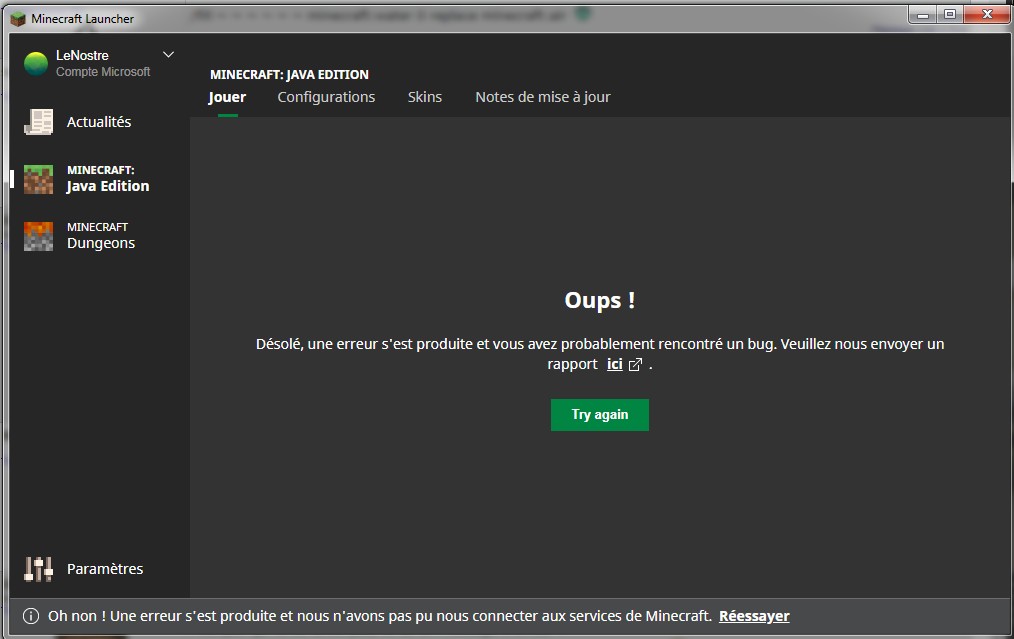This screenshot has width=1014, height=639.
Task: Select the Java Edition grass block icon
Action: coord(38,179)
